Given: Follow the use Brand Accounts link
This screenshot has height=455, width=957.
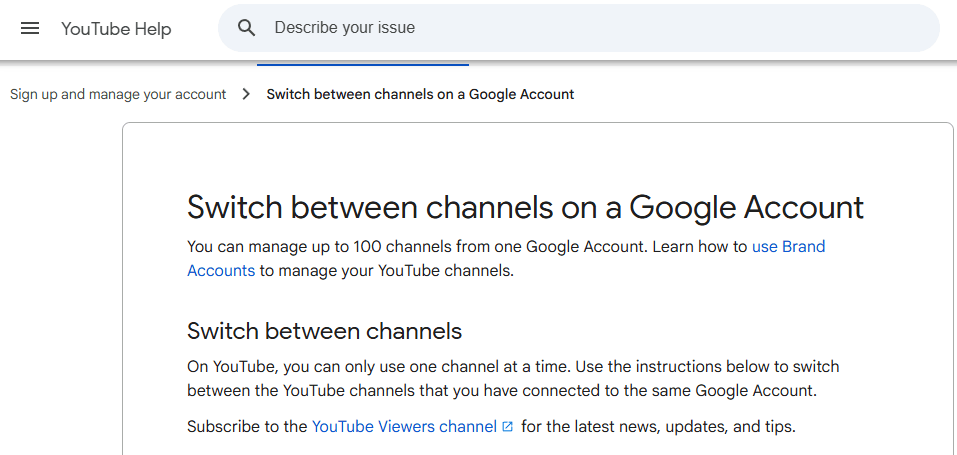Looking at the screenshot, I should [789, 247].
